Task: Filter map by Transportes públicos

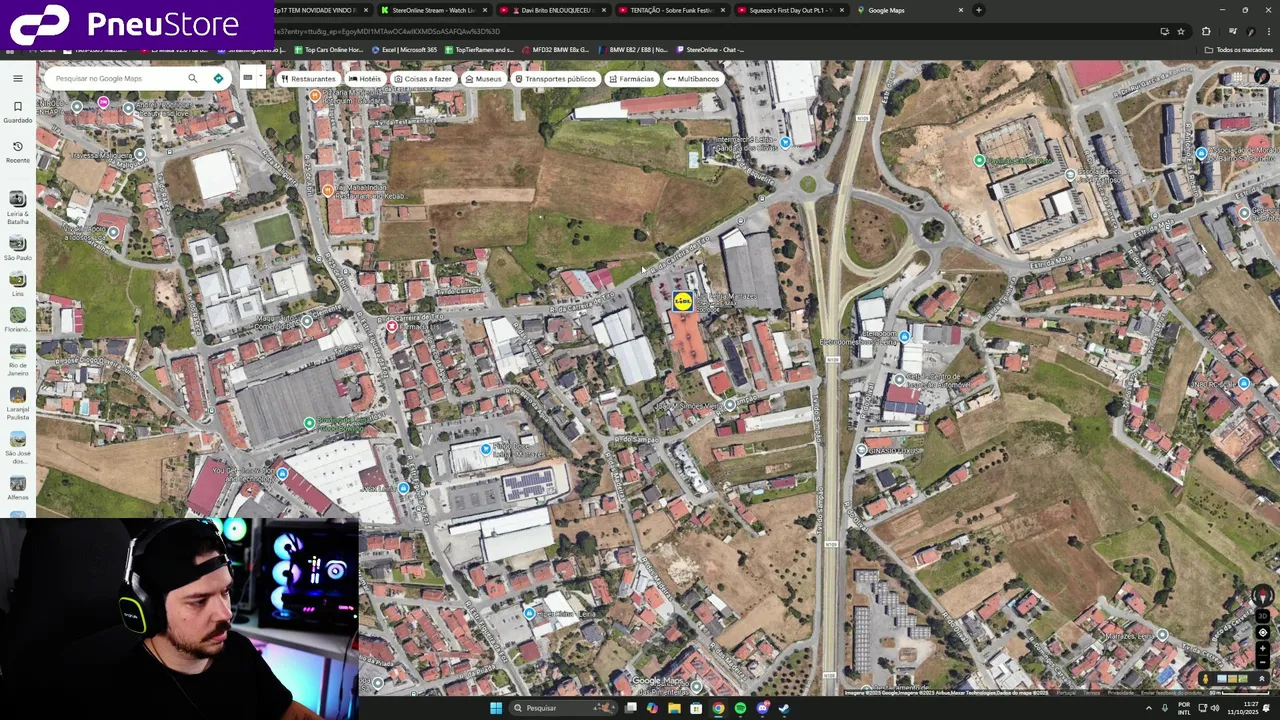Action: coord(554,79)
